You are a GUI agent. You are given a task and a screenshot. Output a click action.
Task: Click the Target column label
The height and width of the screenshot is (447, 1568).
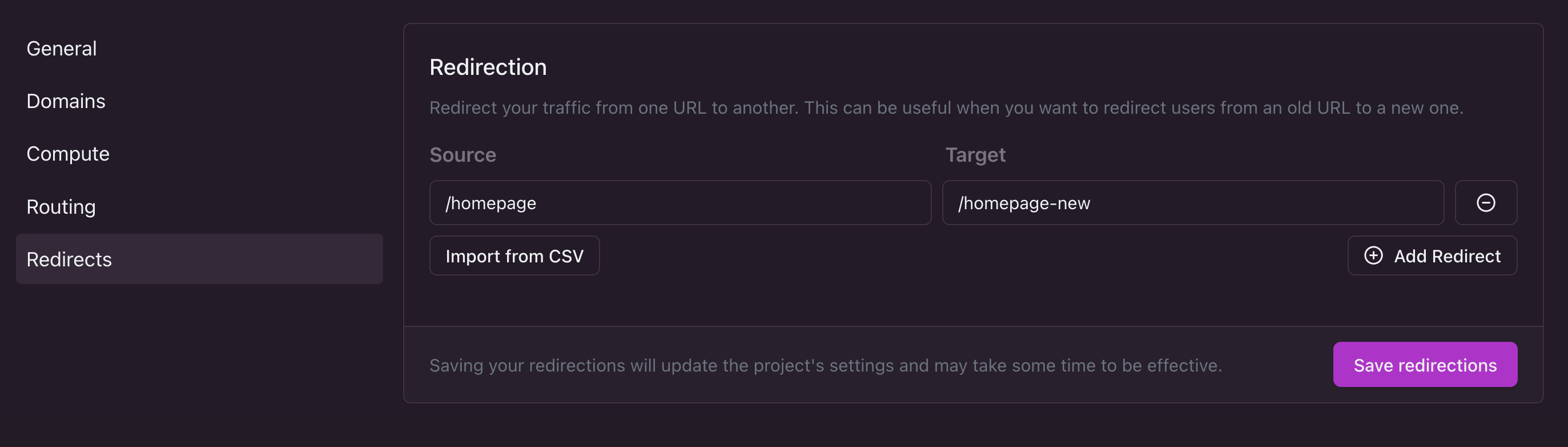pos(975,155)
